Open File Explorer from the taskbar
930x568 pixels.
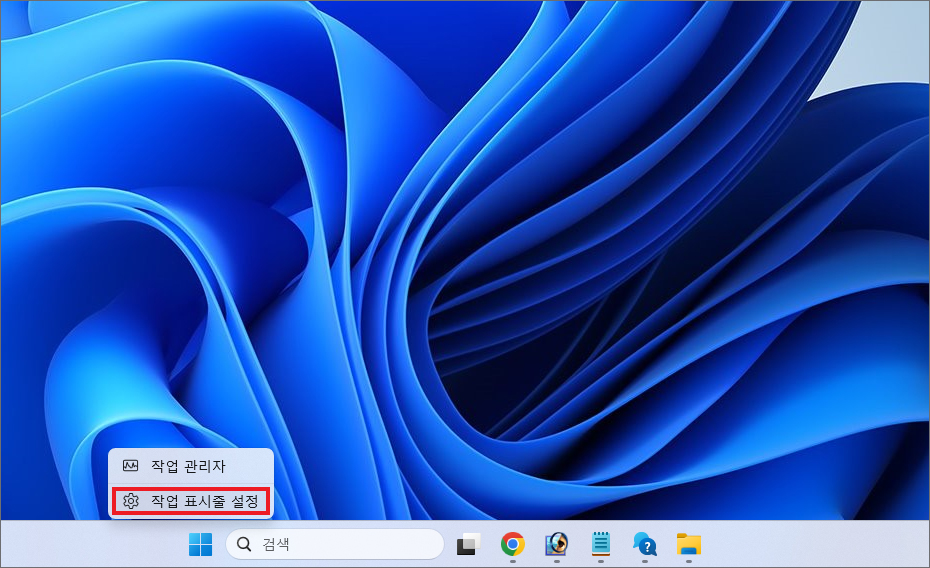689,544
